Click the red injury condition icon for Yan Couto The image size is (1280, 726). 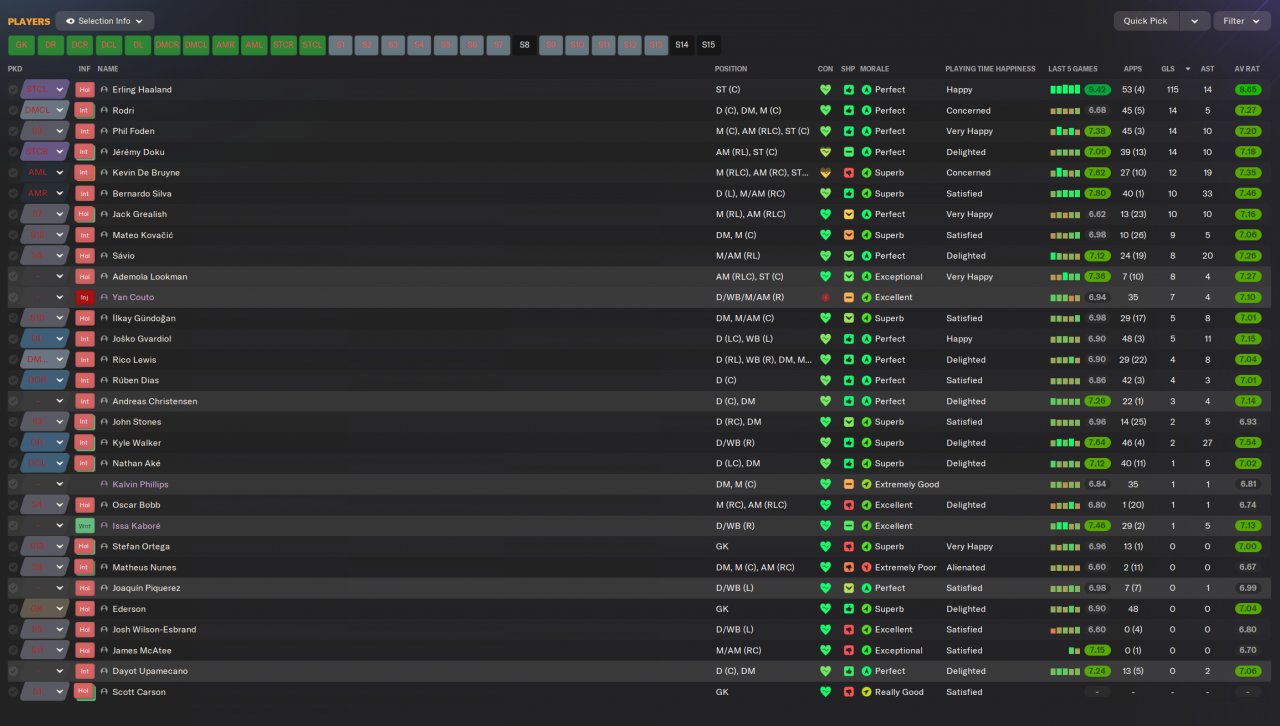(x=825, y=297)
